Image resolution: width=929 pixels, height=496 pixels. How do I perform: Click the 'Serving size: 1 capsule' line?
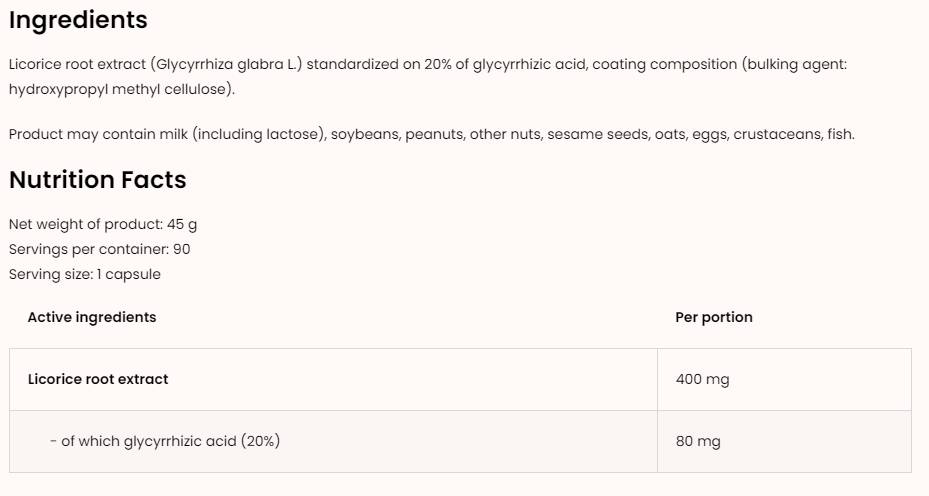[84, 274]
